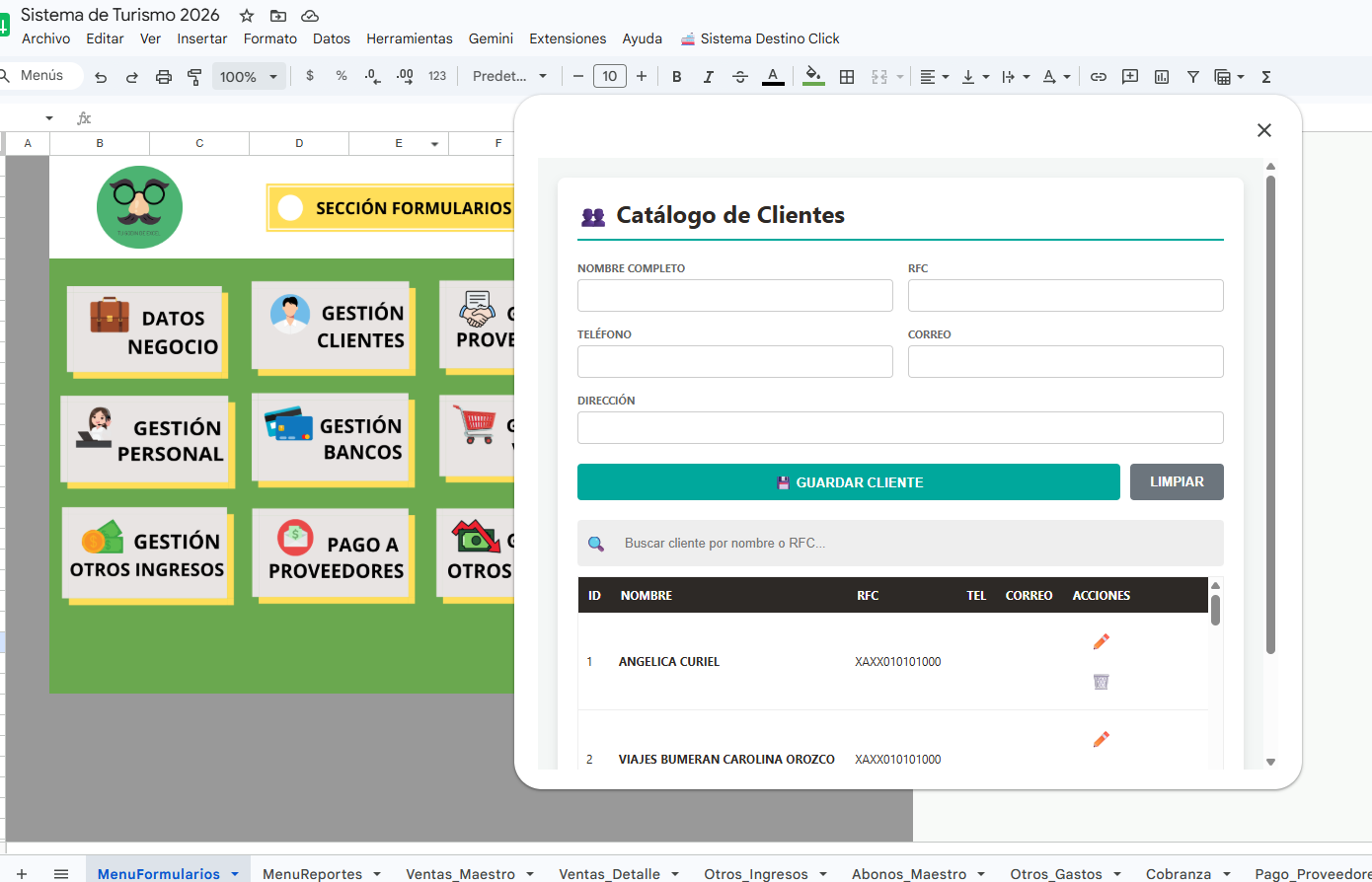Open DATOS NEGOCIO form button
The image size is (1372, 882).
point(146,331)
